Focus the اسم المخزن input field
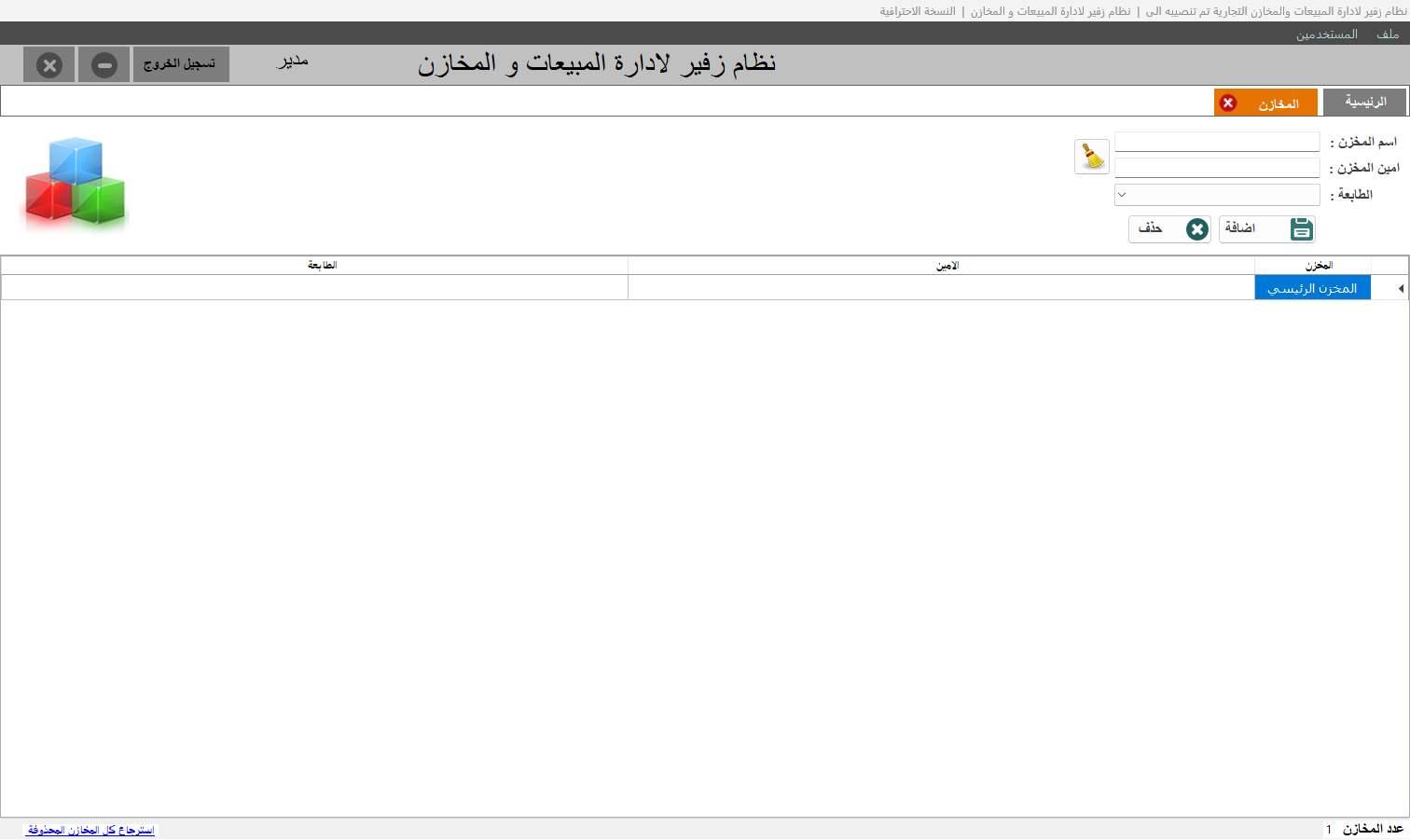 pos(1217,142)
